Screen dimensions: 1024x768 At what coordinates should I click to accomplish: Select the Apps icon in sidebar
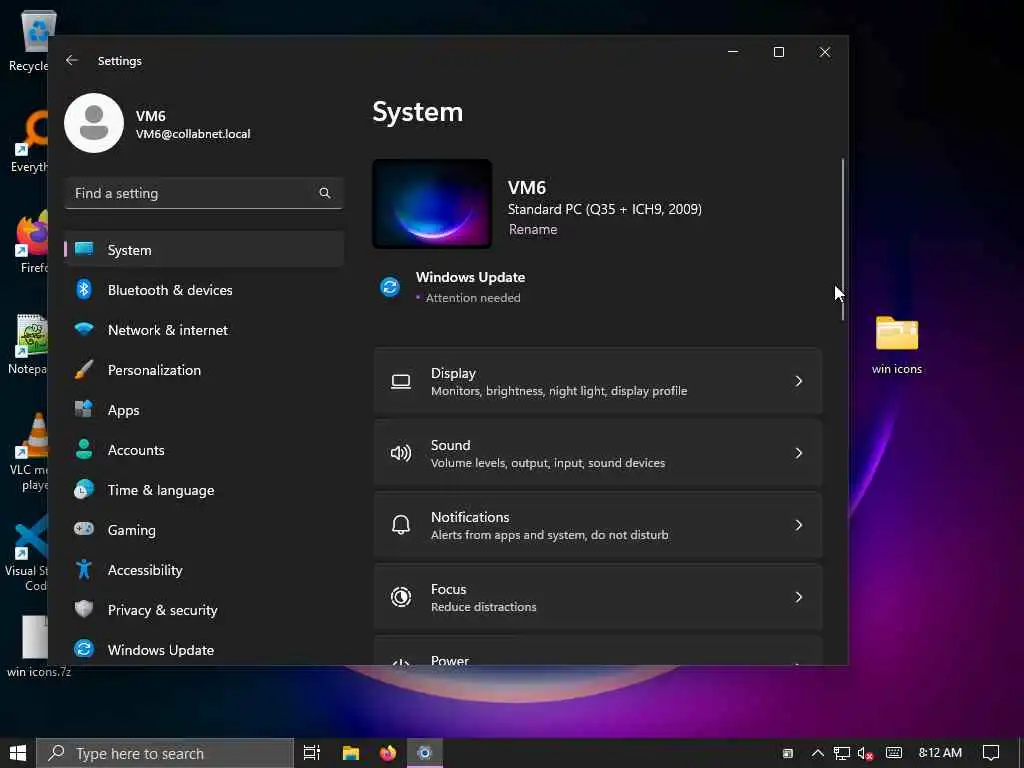click(x=84, y=409)
